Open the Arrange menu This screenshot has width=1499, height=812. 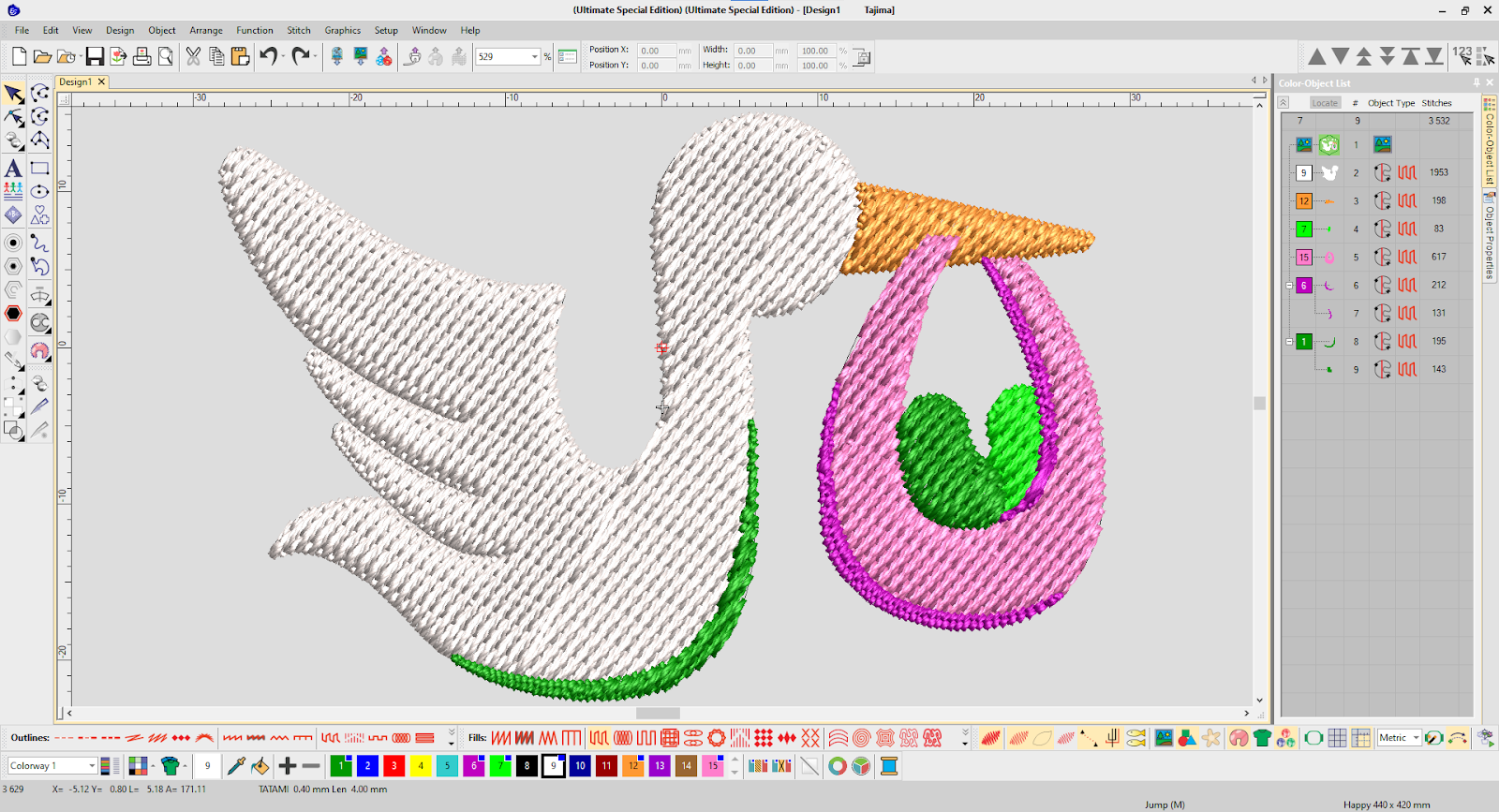(206, 30)
